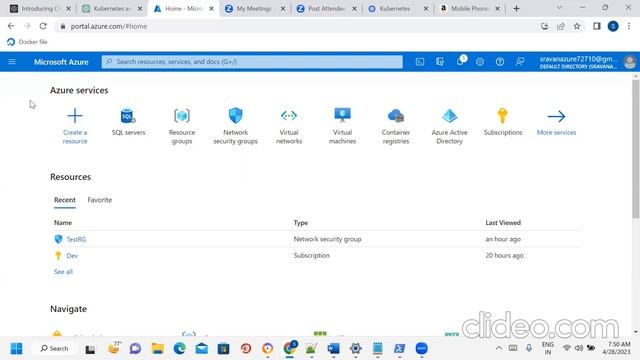The image size is (640, 360).
Task: Open Zoom app from taskbar
Action: tap(421, 349)
